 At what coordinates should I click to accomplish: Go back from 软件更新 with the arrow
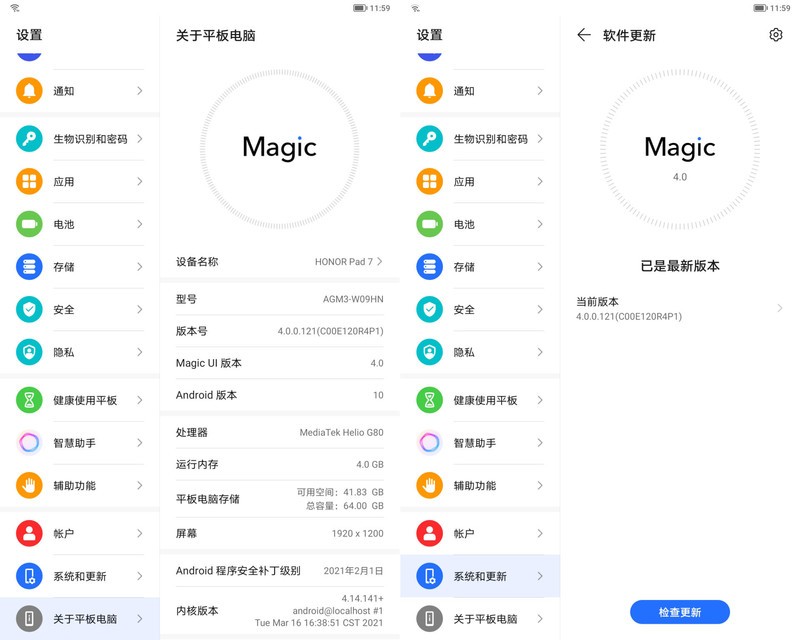pyautogui.click(x=583, y=34)
